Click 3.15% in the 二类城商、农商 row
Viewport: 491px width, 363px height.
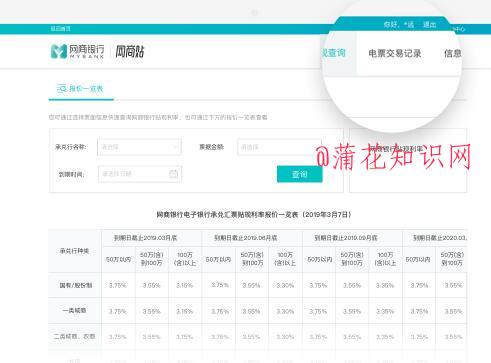click(185, 337)
